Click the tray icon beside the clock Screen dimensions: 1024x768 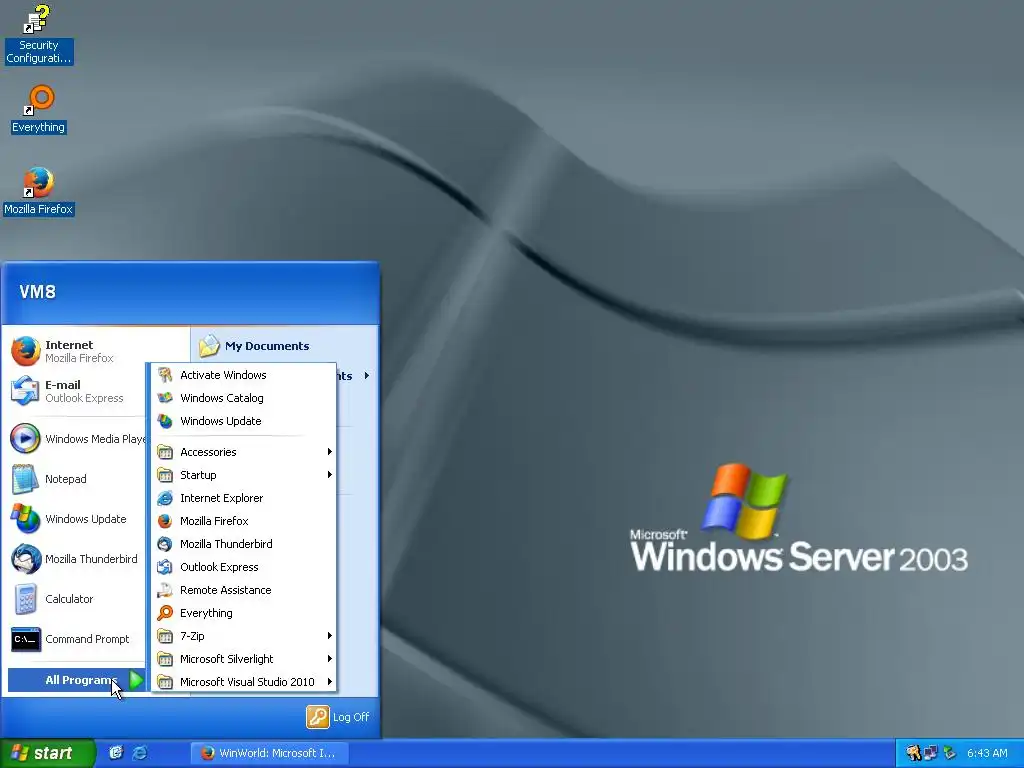[x=950, y=753]
